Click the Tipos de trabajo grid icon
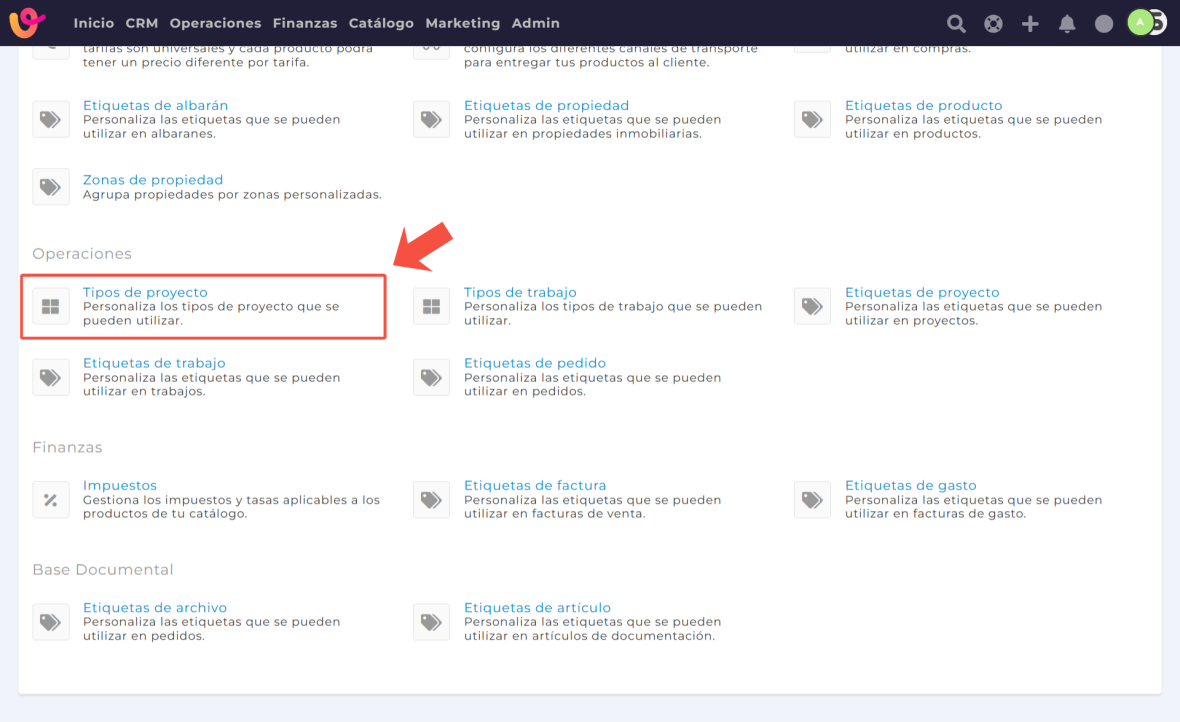 click(x=431, y=307)
